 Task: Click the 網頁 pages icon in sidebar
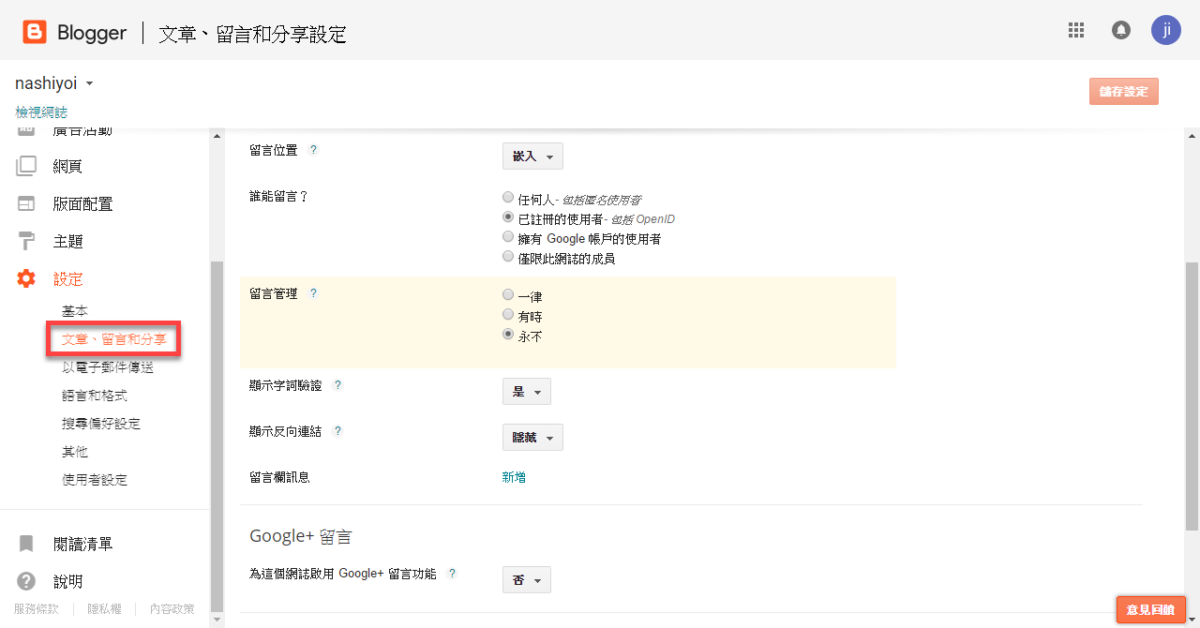tap(27, 166)
